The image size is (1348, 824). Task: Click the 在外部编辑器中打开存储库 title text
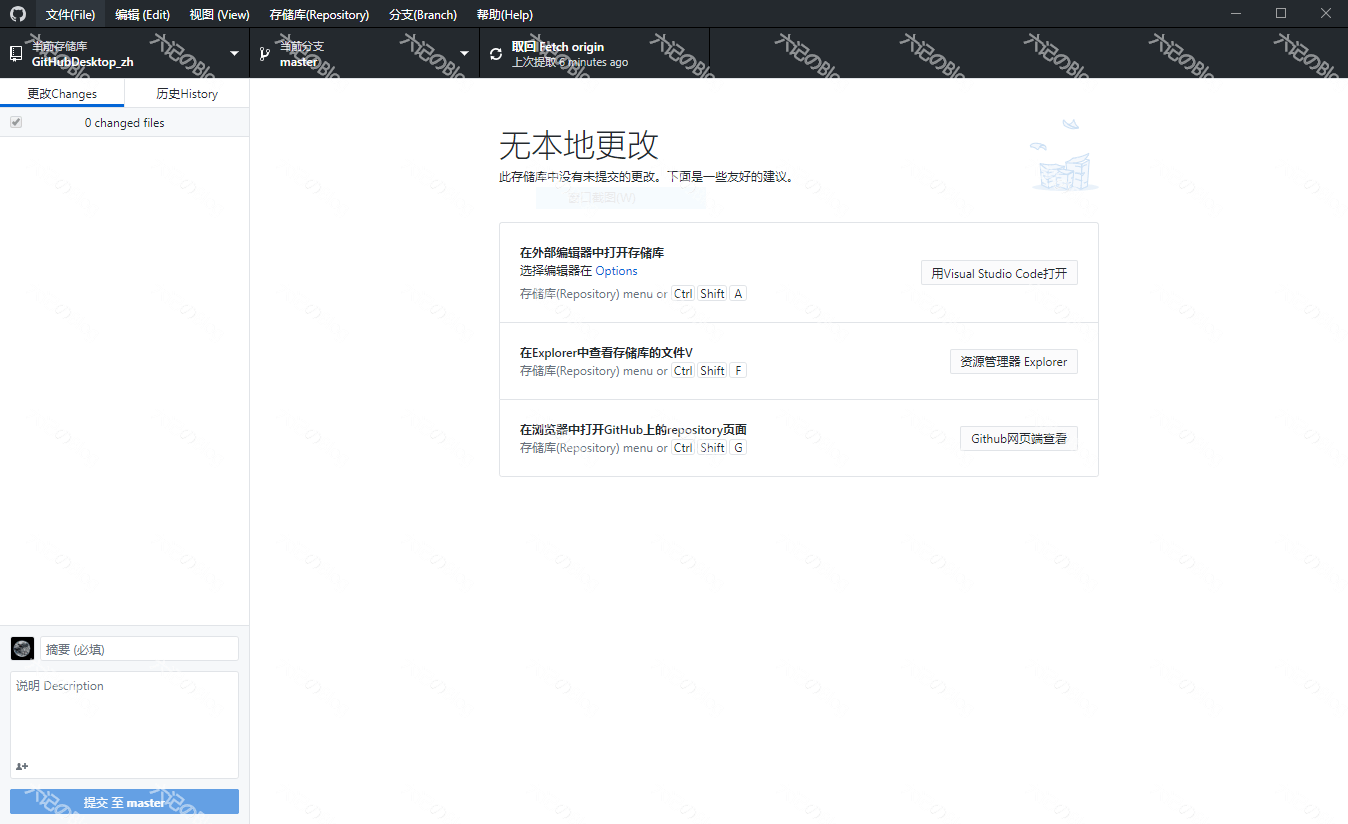592,253
